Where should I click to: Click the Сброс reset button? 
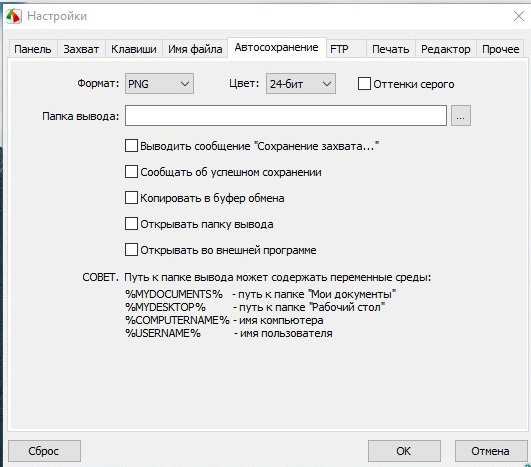(44, 451)
